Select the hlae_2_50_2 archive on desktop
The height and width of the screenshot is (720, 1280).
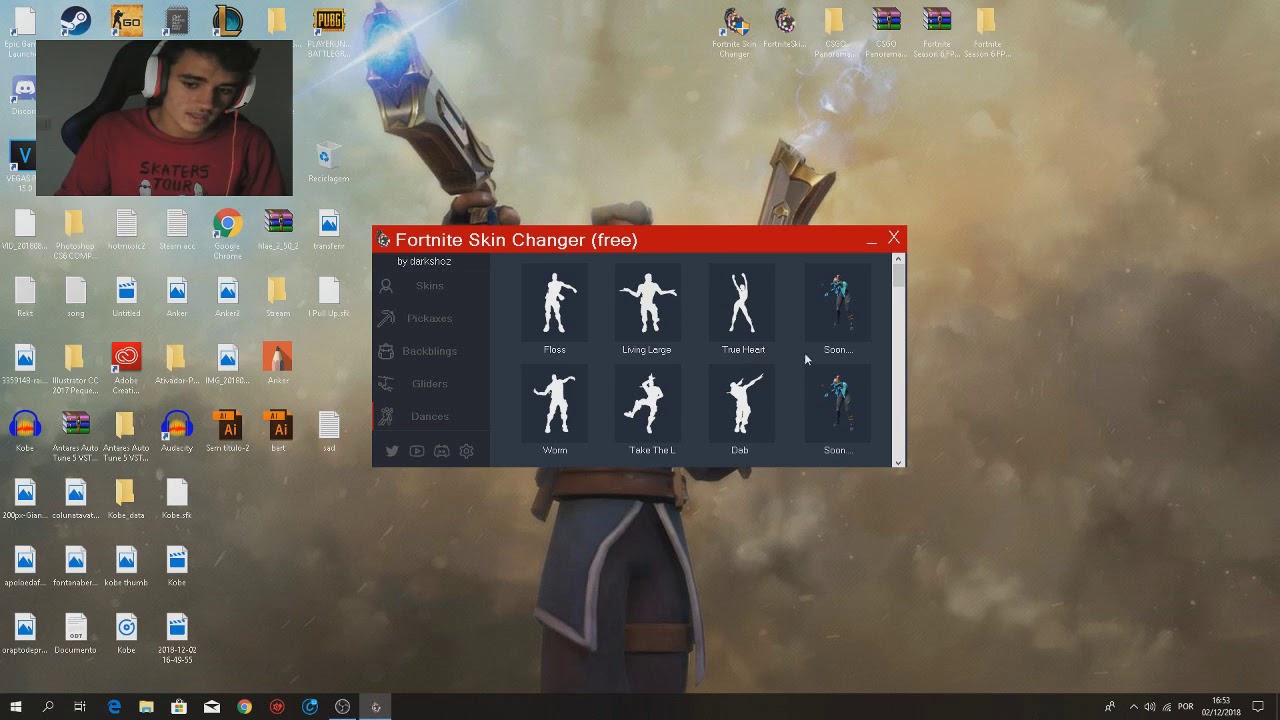coord(278,229)
